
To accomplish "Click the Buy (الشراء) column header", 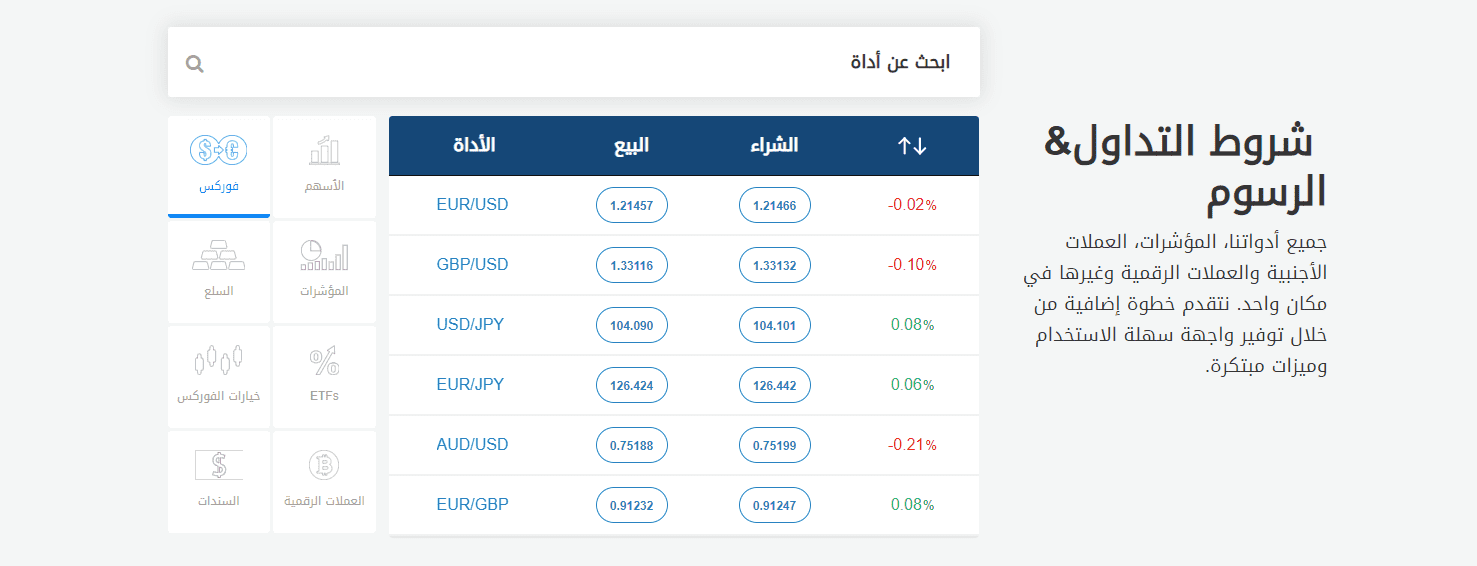I will click(774, 146).
